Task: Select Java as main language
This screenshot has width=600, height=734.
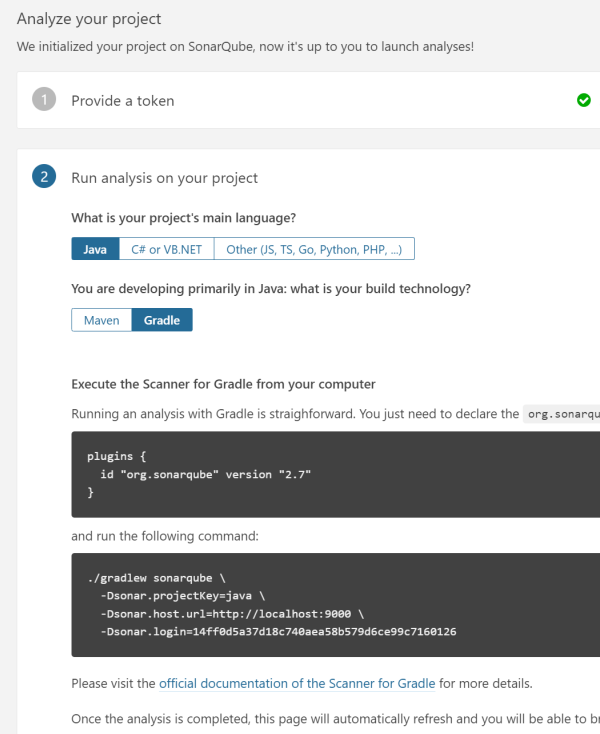Action: tap(95, 249)
